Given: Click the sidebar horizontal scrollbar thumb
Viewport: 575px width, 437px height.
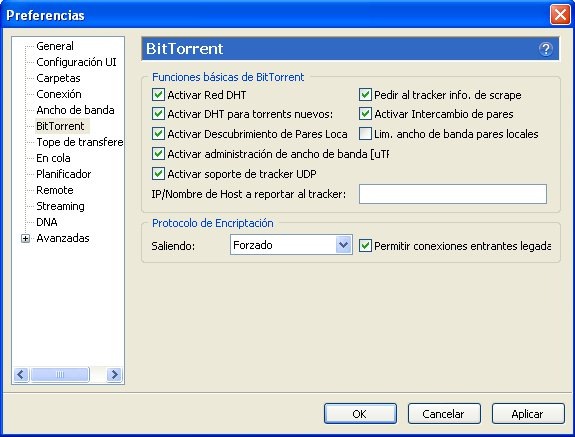Looking at the screenshot, I should [60, 374].
